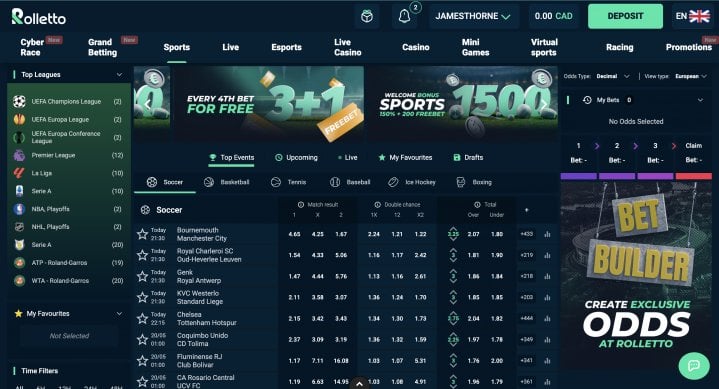
Task: Select the Boxing sport tab
Action: tap(474, 182)
